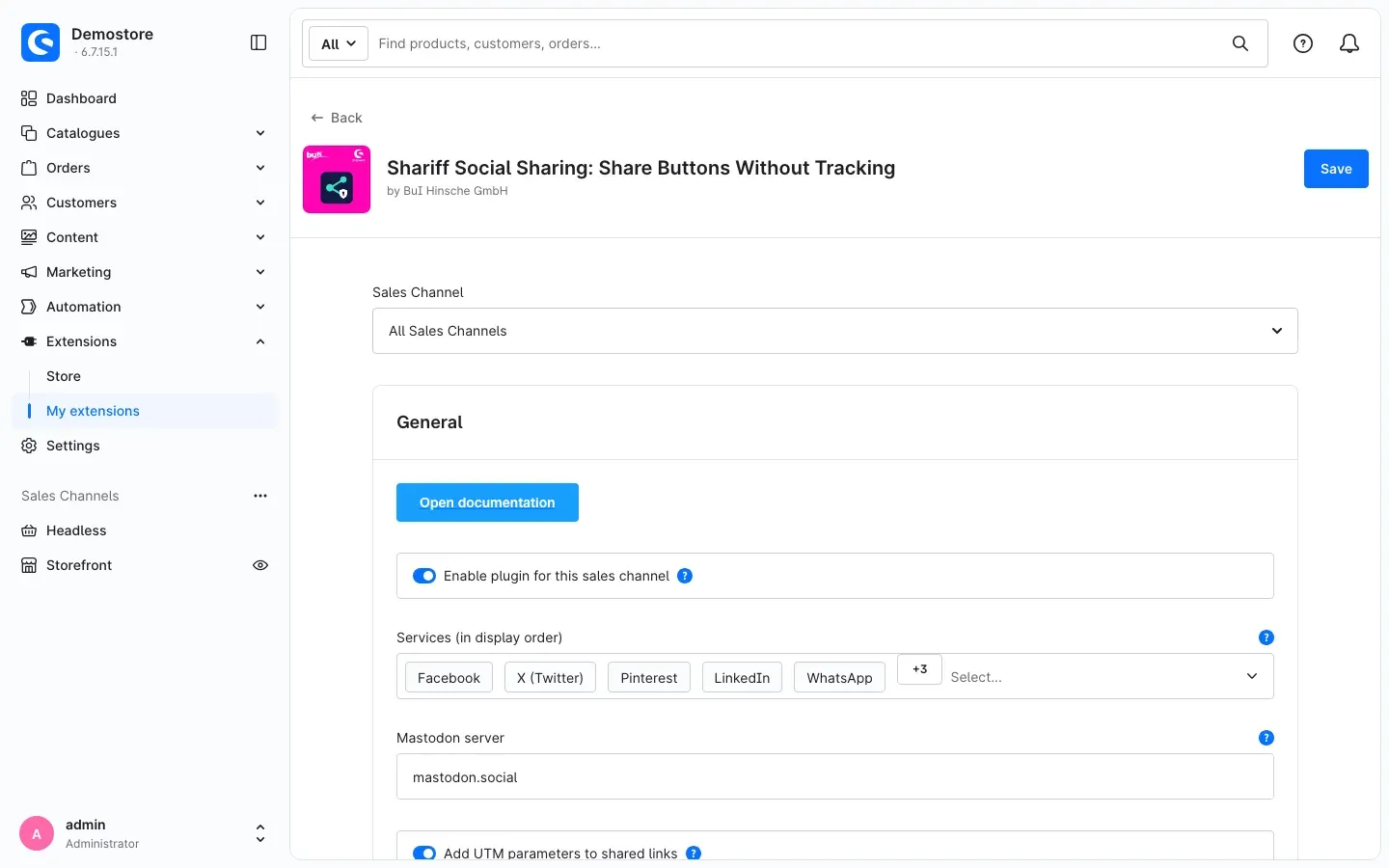
Task: Toggle Storefront visibility eye icon
Action: point(260,565)
